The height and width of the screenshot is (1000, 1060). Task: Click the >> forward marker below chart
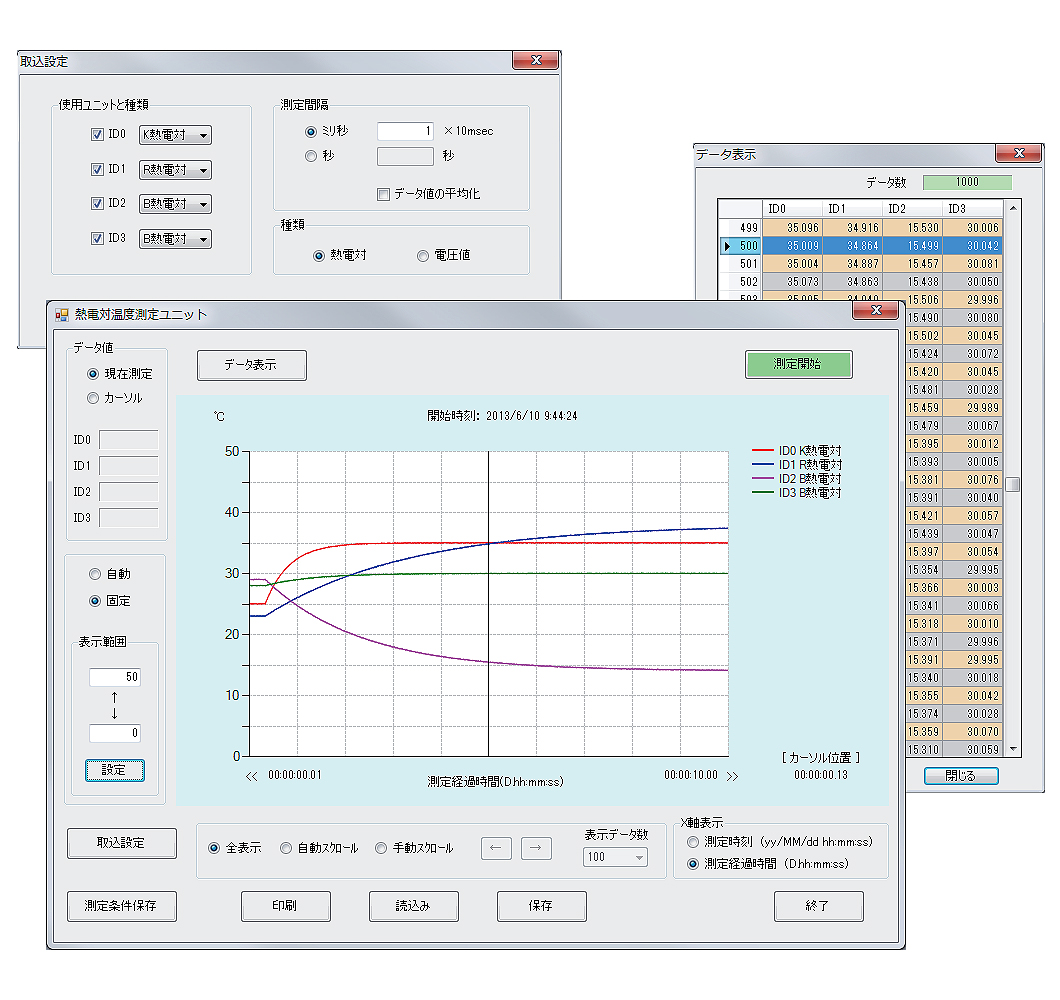click(732, 775)
